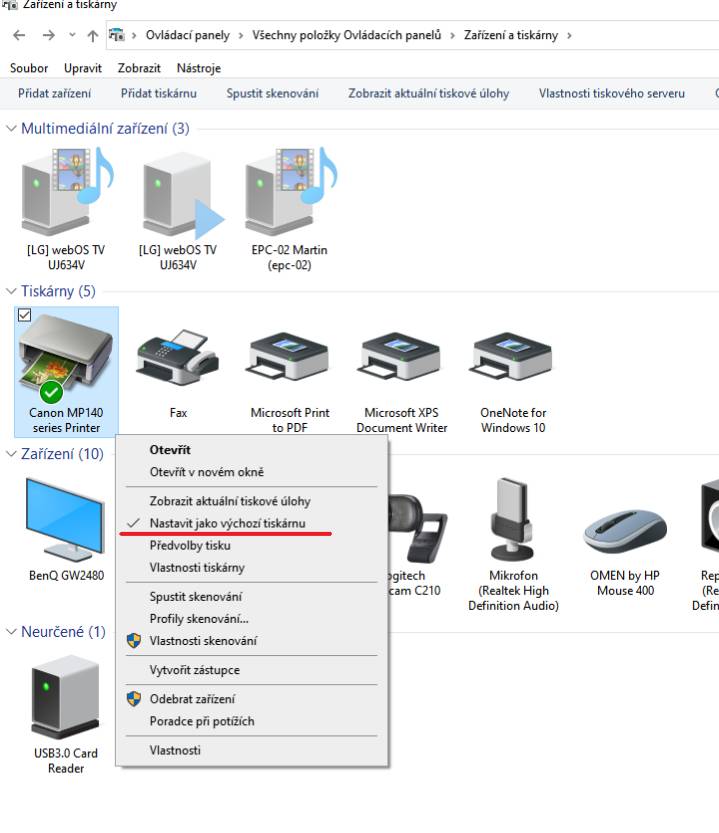Expand chevron after Ovládací panely breadcrumb
Viewport: 719px width, 833px height.
[241, 36]
